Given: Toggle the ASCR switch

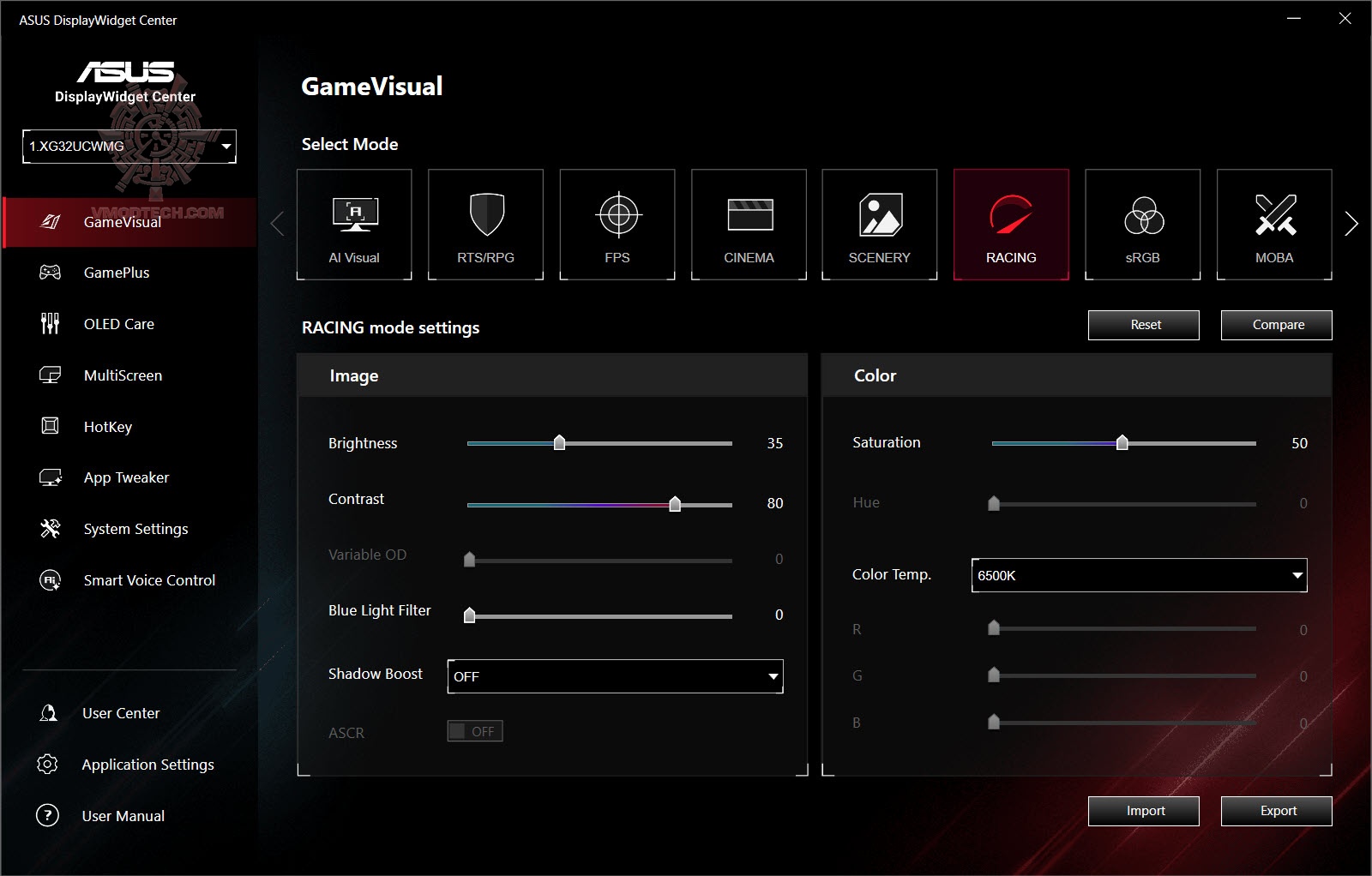Looking at the screenshot, I should [x=475, y=731].
